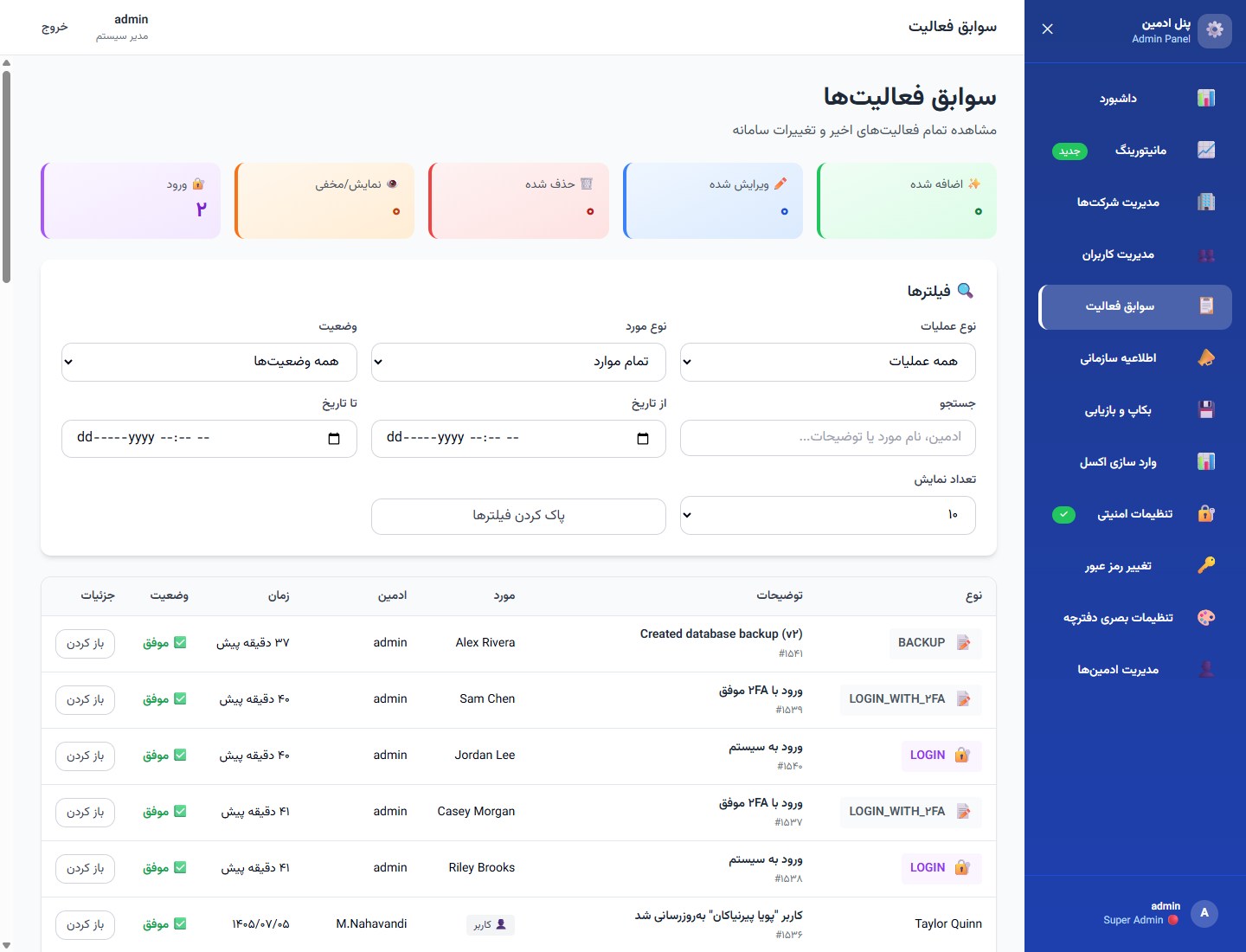Open داشبورد from the sidebar
Viewport: 1246px width, 952px height.
[x=1135, y=99]
